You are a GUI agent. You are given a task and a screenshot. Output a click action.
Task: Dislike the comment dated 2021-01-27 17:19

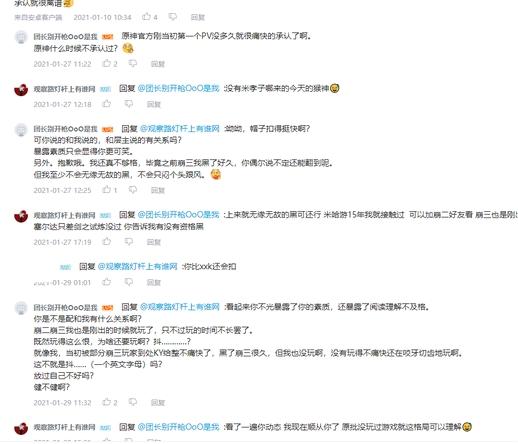[129, 242]
